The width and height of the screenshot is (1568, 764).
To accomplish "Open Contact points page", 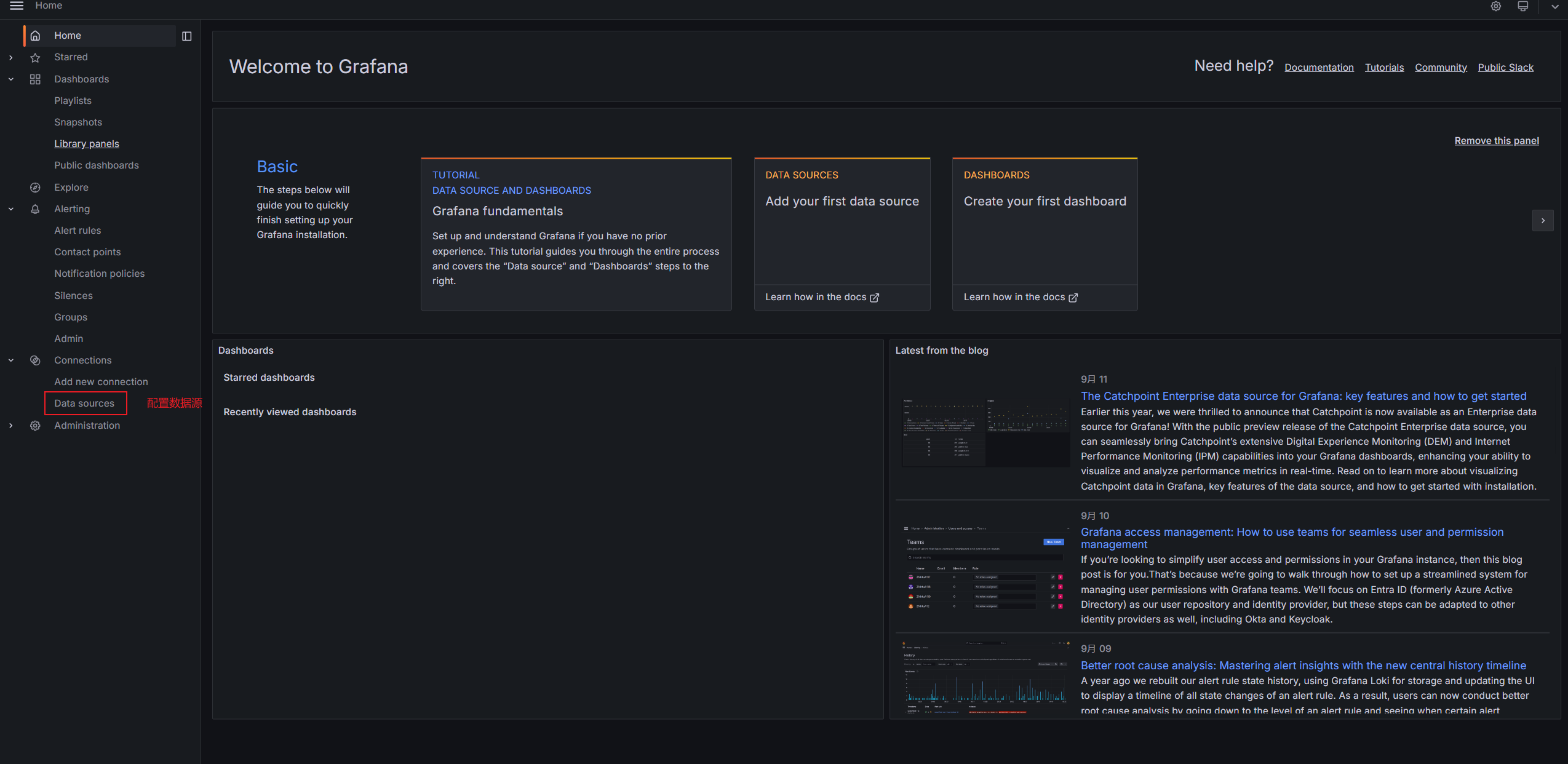I will coord(87,252).
